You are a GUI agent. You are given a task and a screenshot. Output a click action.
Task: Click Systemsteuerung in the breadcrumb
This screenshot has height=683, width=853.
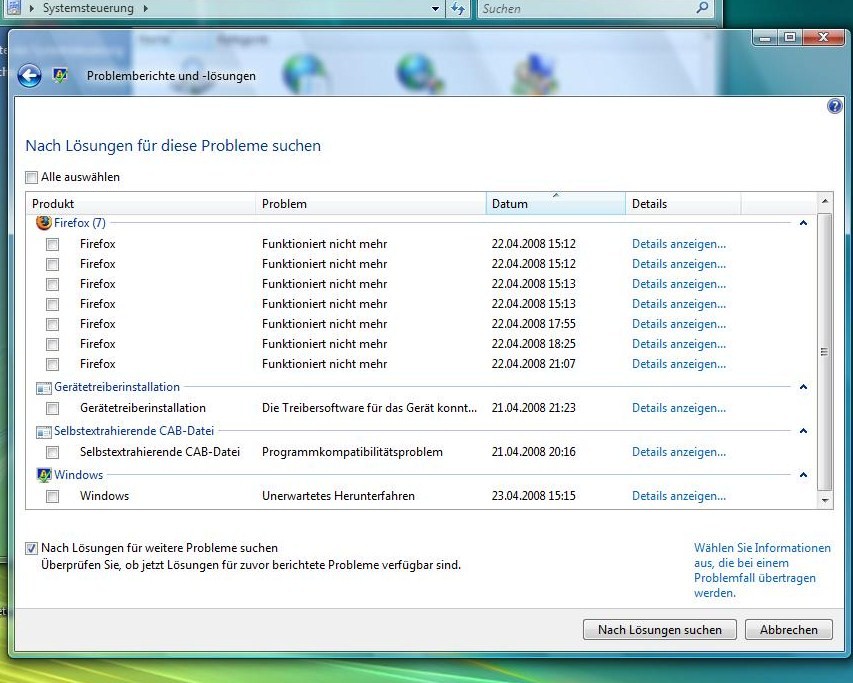pos(88,8)
